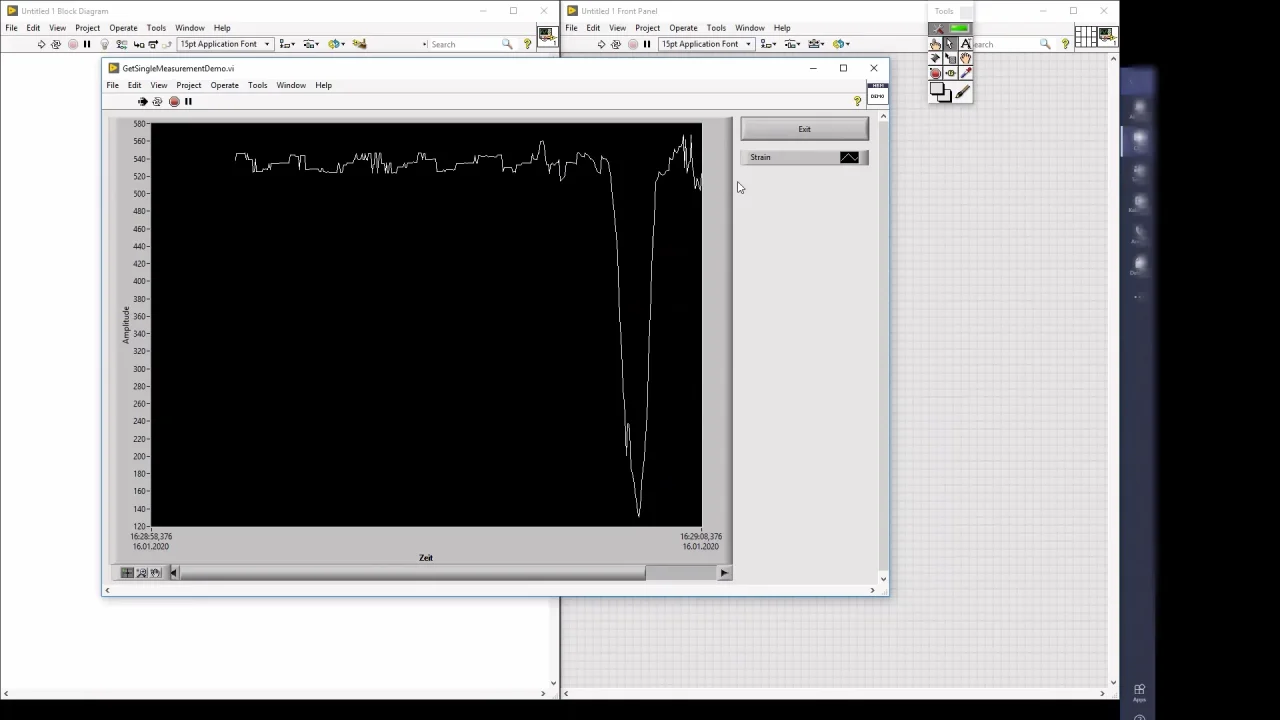Open Align Objects dropdown in Front Panel
Viewport: 1280px width, 720px height.
coord(768,44)
